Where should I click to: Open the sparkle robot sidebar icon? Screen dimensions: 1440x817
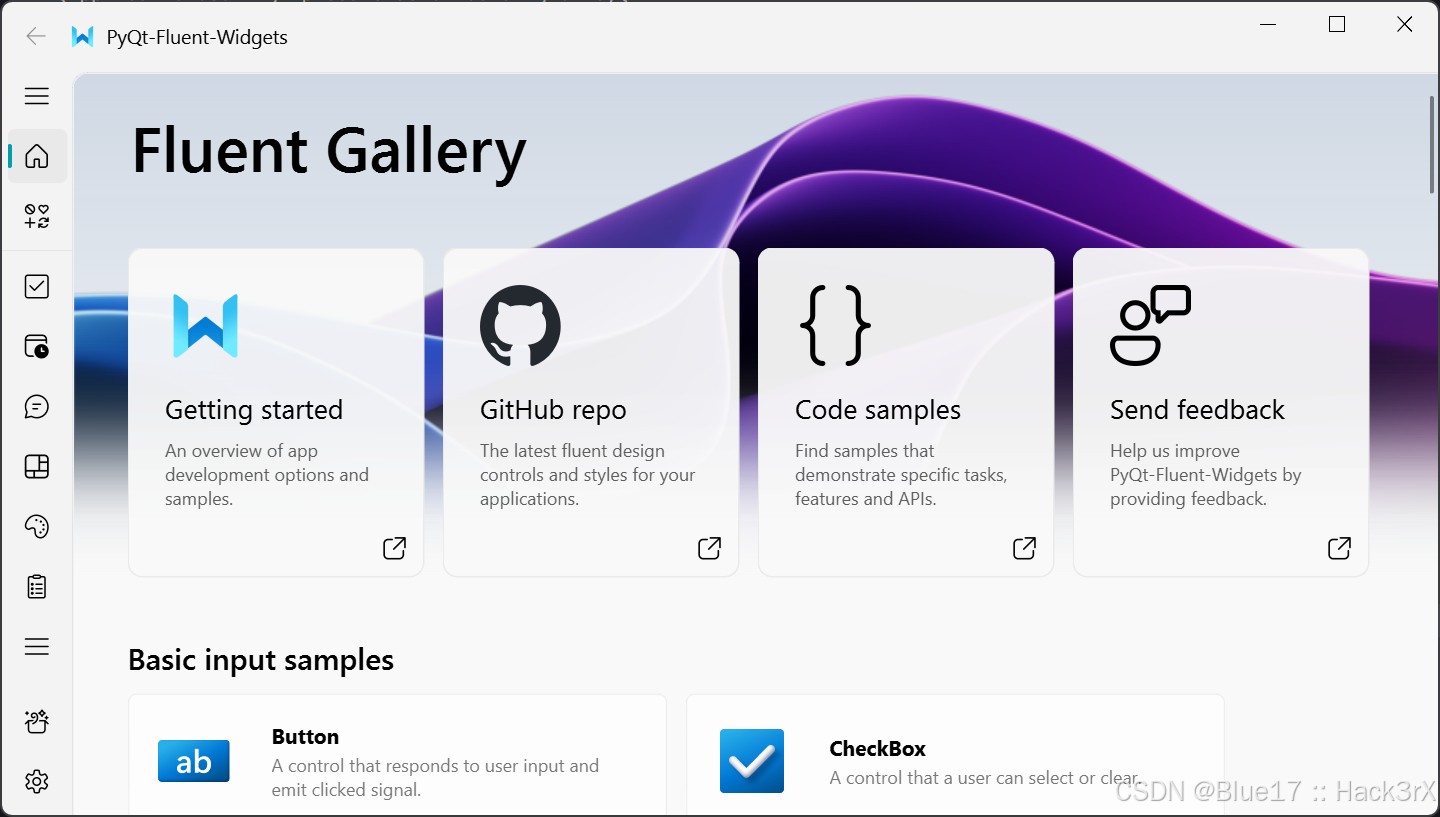(37, 721)
